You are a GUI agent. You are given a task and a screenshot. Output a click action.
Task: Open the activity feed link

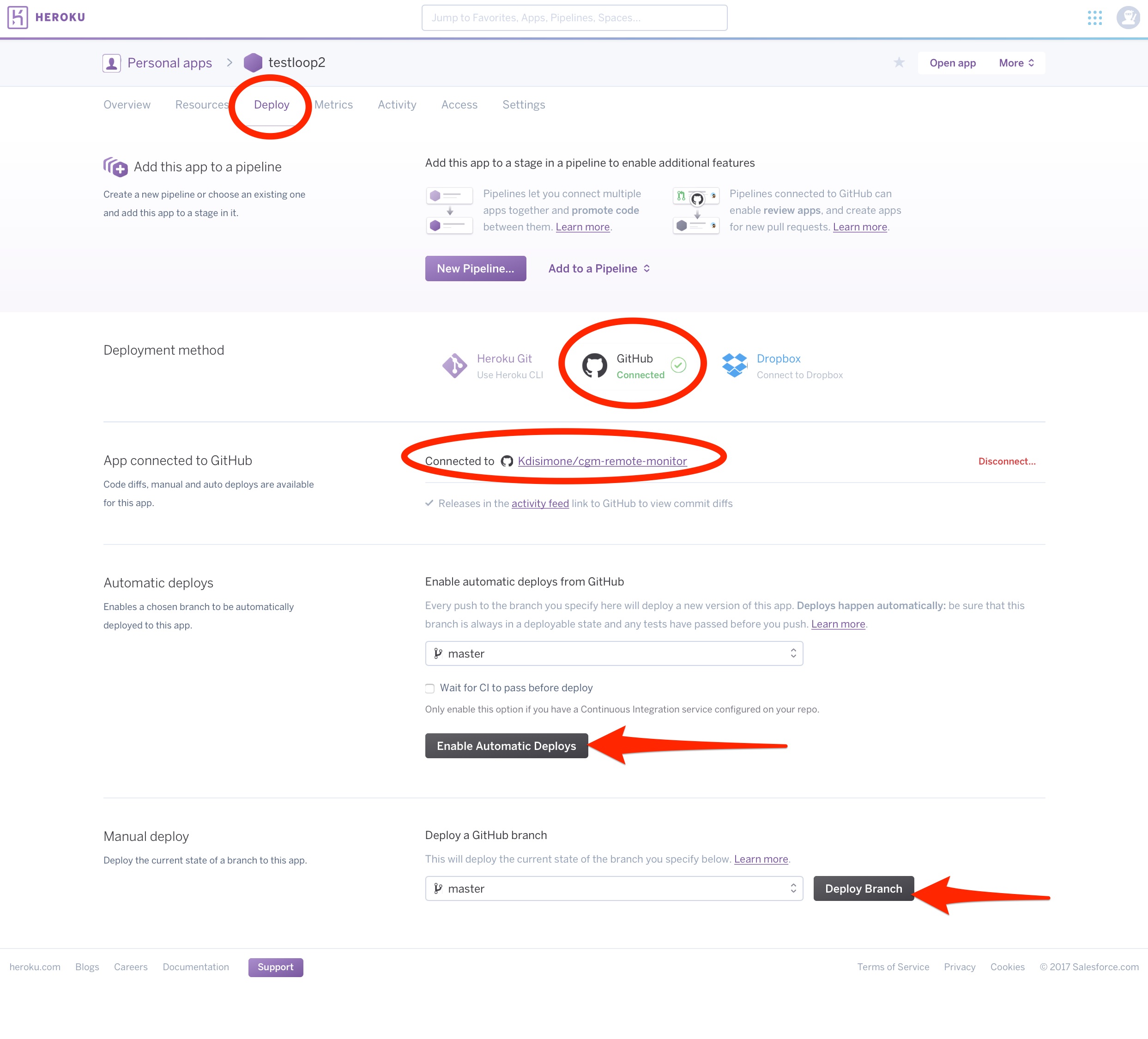pyautogui.click(x=540, y=503)
